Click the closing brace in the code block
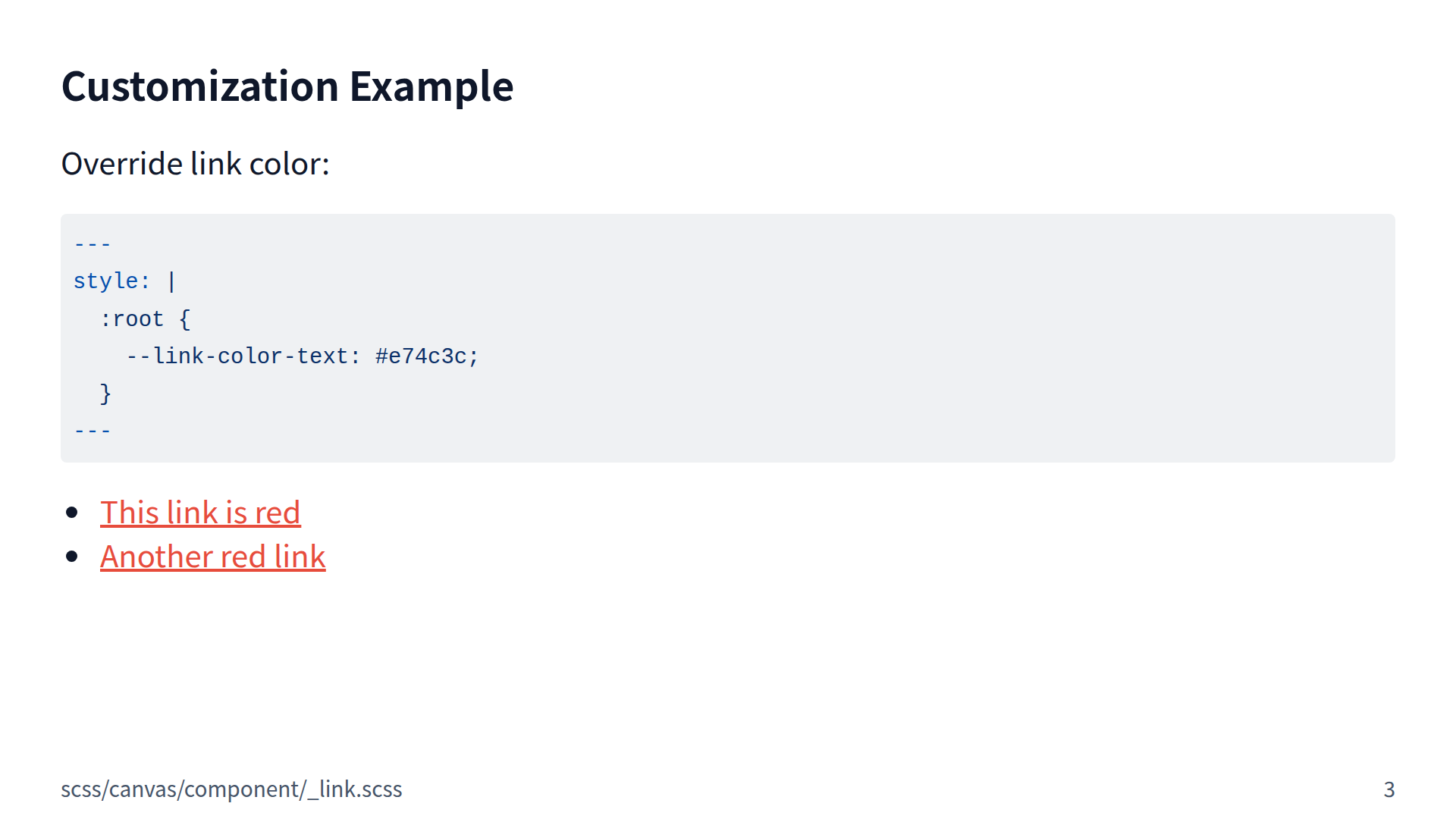This screenshot has height=819, width=1456. pyautogui.click(x=105, y=394)
